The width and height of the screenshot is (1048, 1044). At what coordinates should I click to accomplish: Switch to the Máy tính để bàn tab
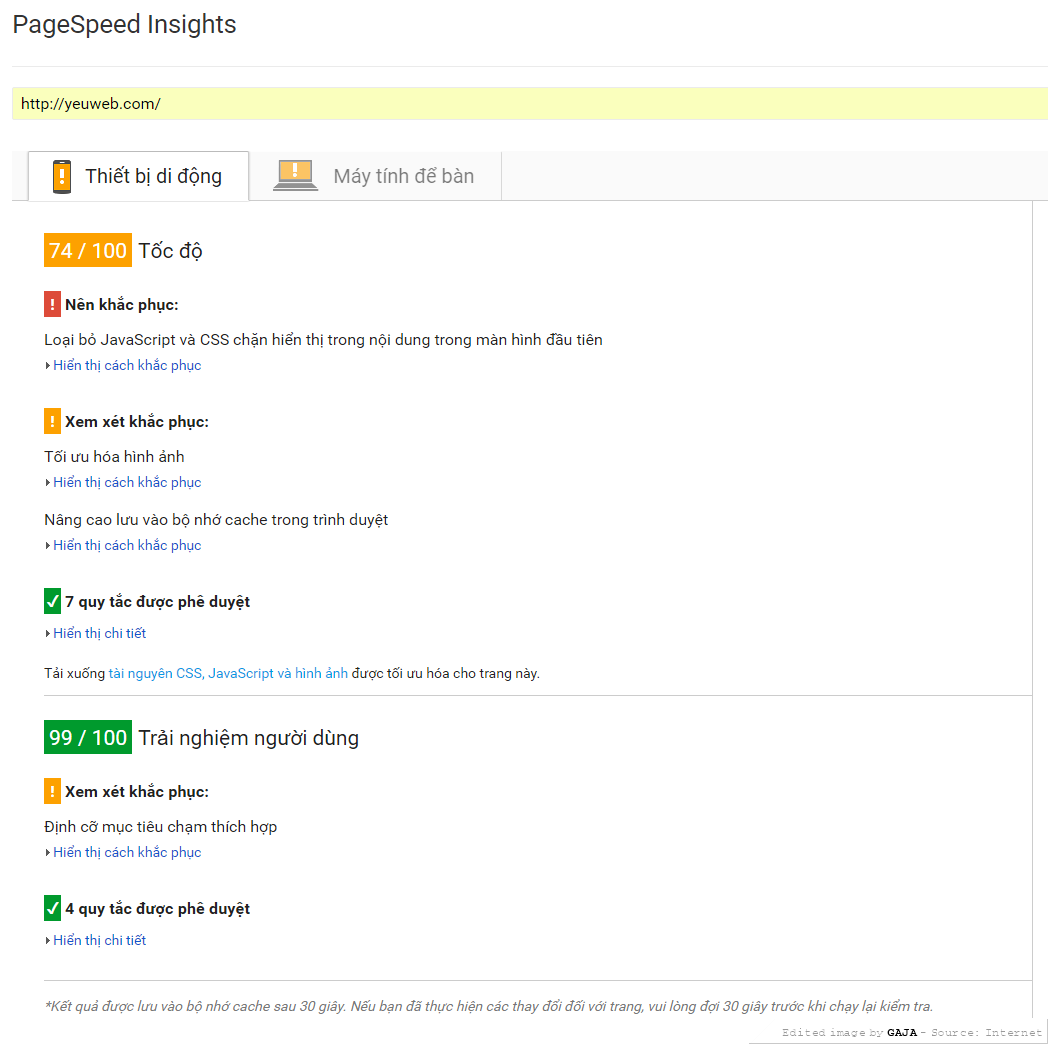pyautogui.click(x=375, y=176)
